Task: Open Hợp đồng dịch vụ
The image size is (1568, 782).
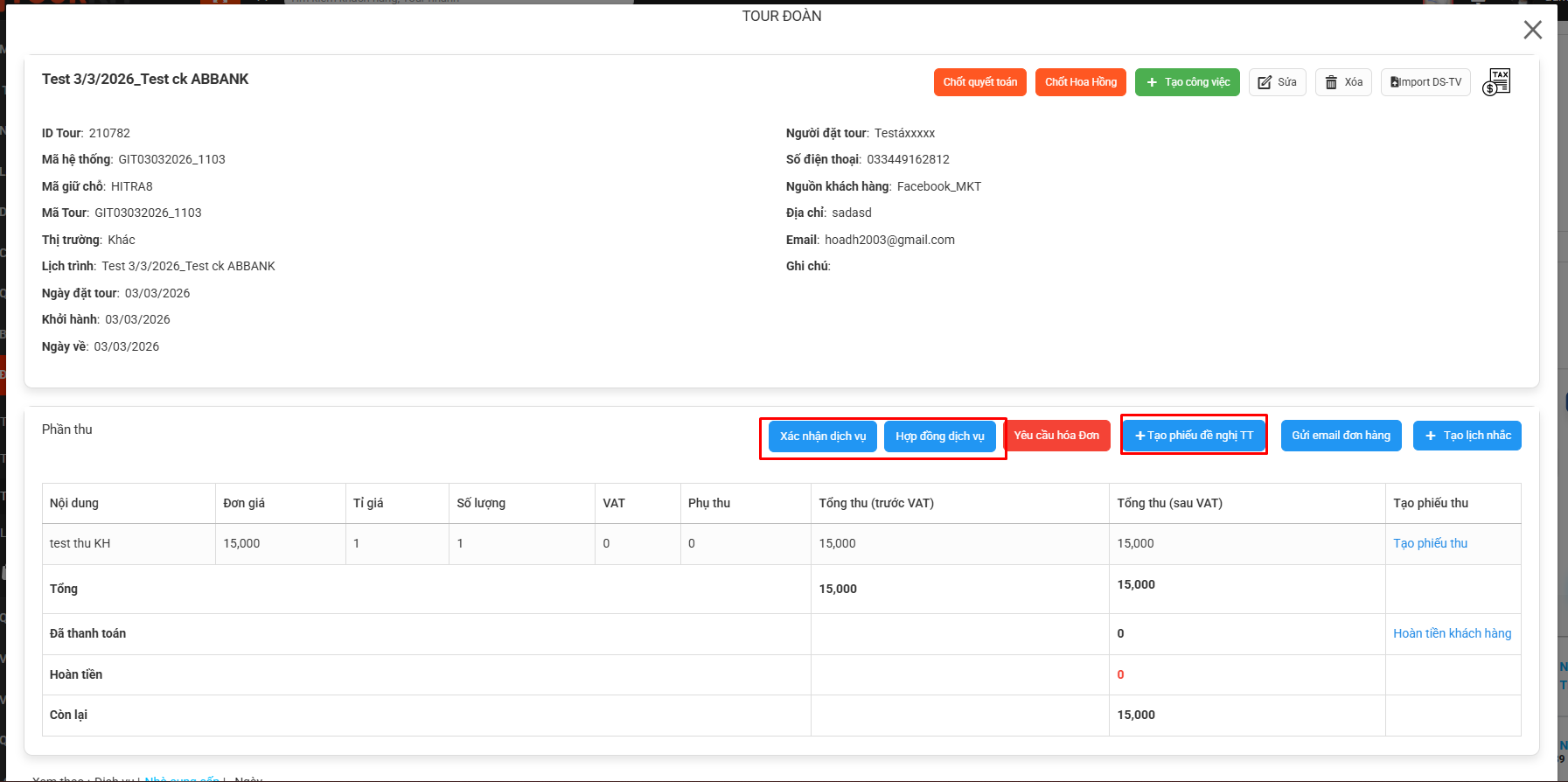Action: pyautogui.click(x=939, y=436)
